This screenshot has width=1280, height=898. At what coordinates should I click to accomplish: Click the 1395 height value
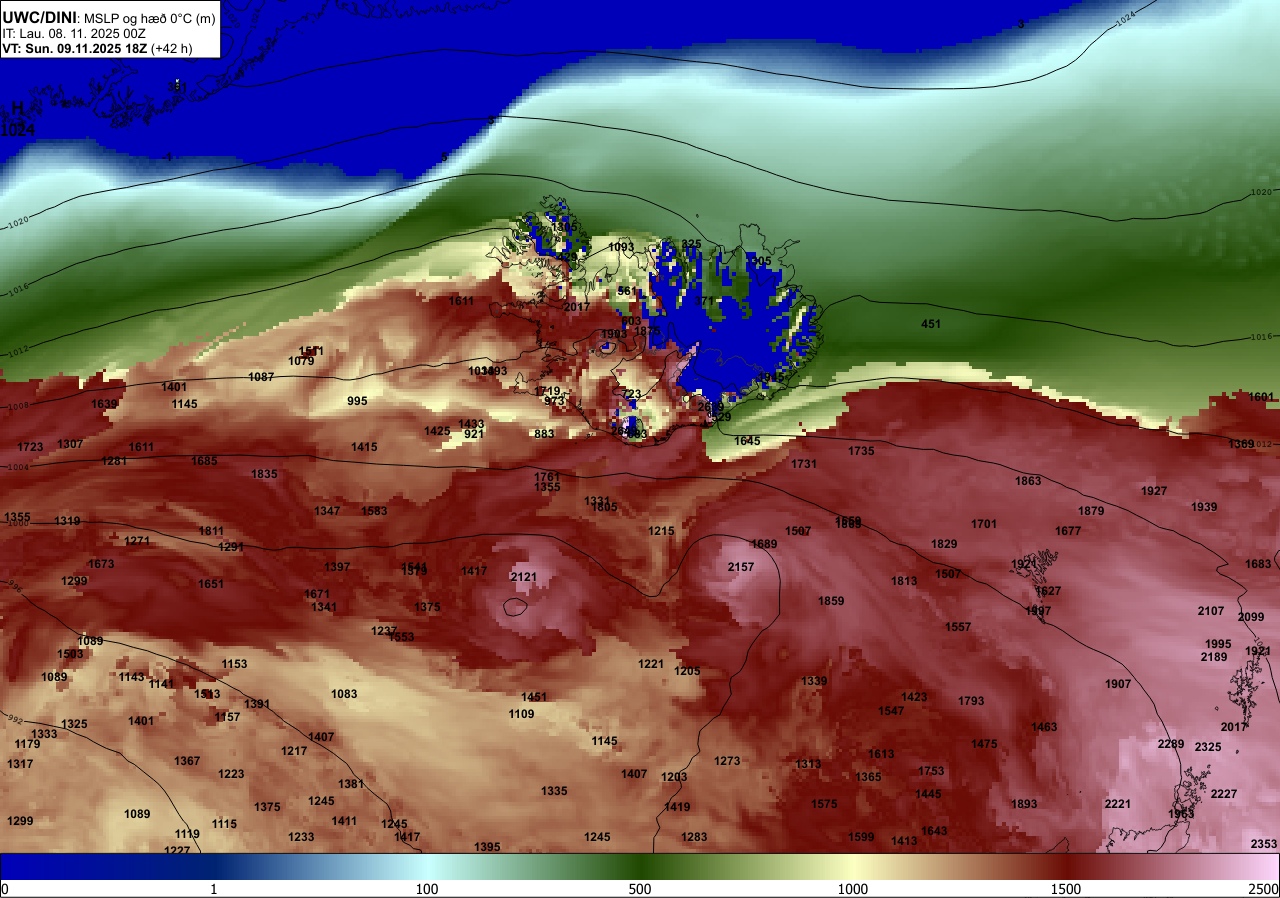click(x=487, y=847)
